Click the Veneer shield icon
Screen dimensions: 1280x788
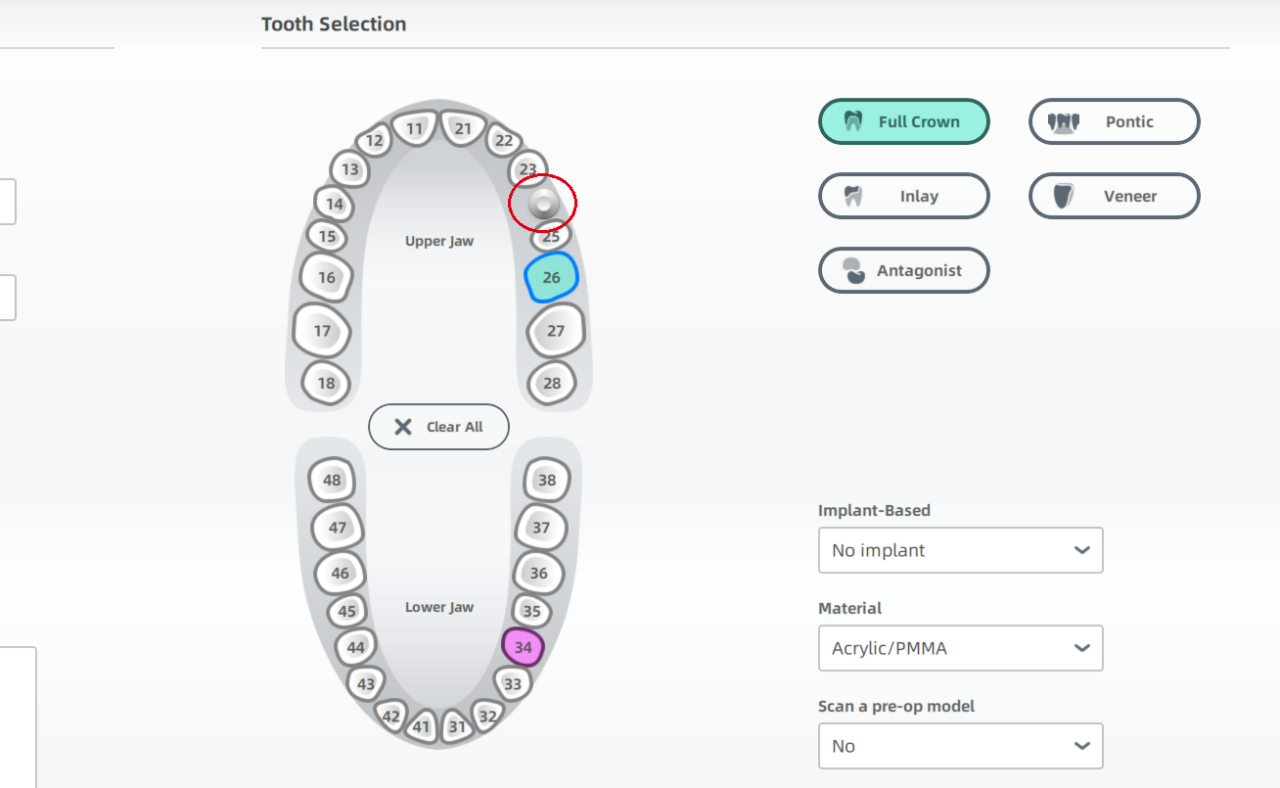pyautogui.click(x=1063, y=196)
